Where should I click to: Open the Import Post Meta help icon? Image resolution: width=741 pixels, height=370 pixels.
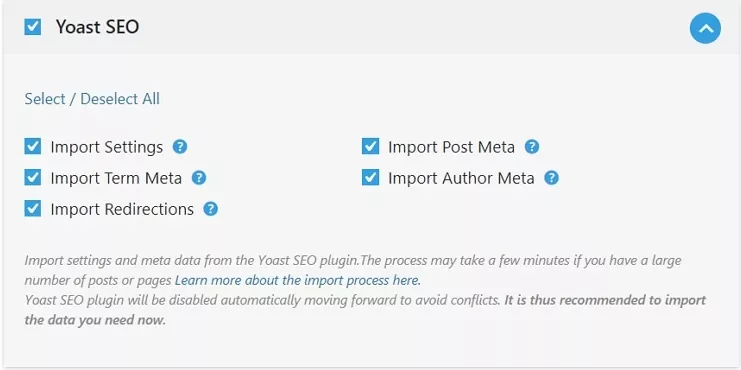532,147
